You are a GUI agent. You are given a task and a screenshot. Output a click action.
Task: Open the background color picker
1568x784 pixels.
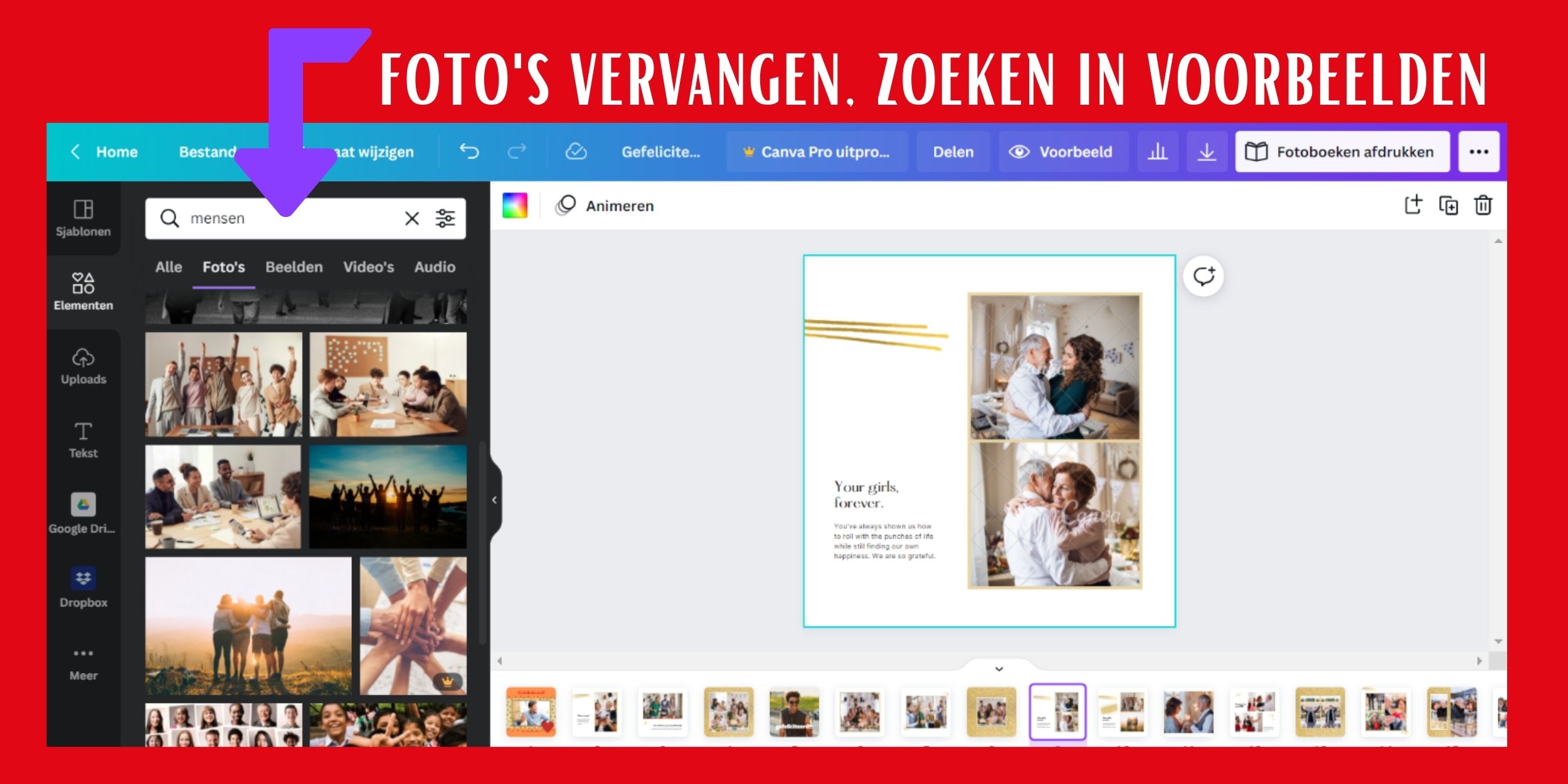pos(515,206)
